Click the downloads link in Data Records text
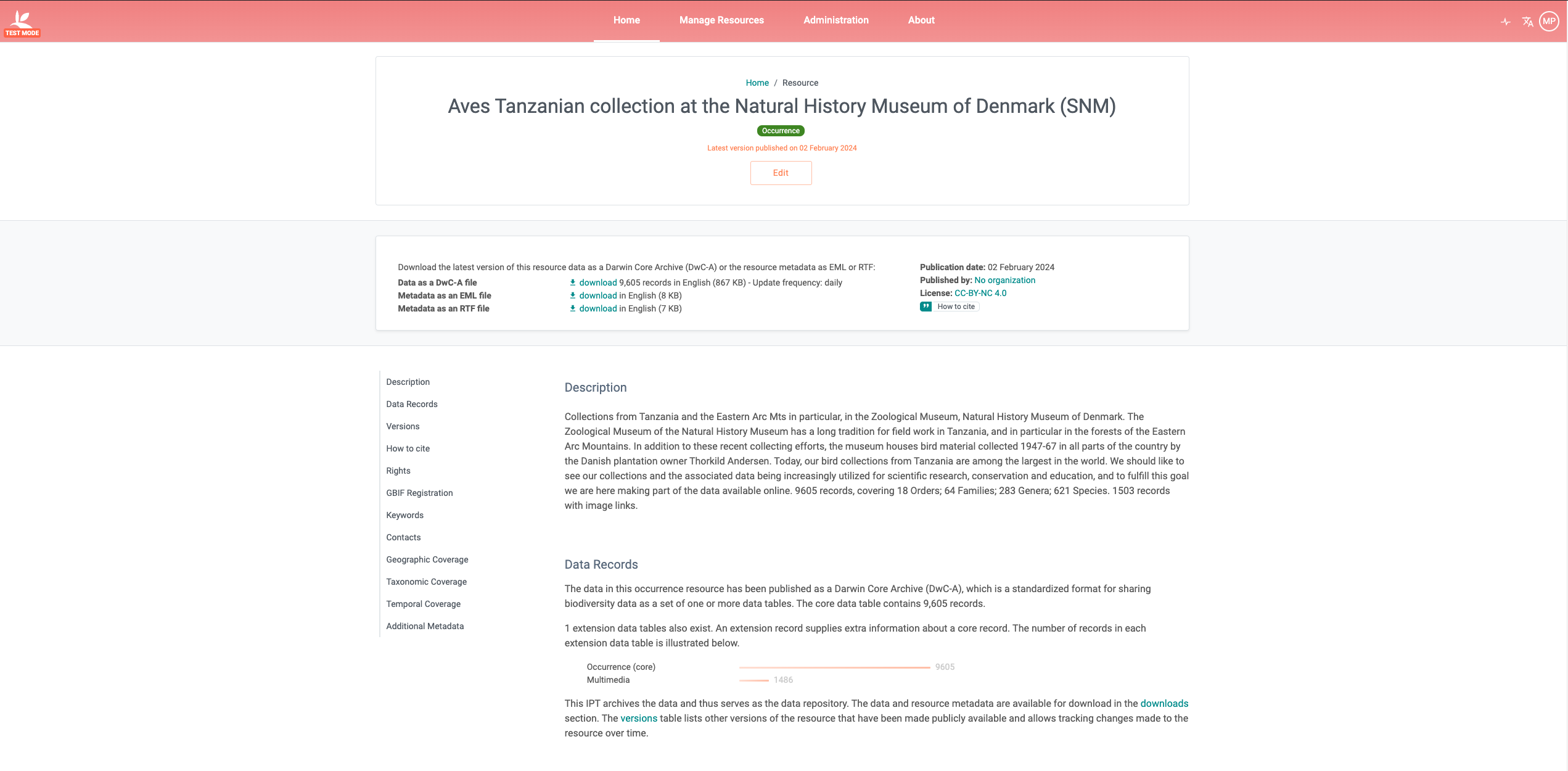Screen dimensions: 1568x771 coord(1164,703)
